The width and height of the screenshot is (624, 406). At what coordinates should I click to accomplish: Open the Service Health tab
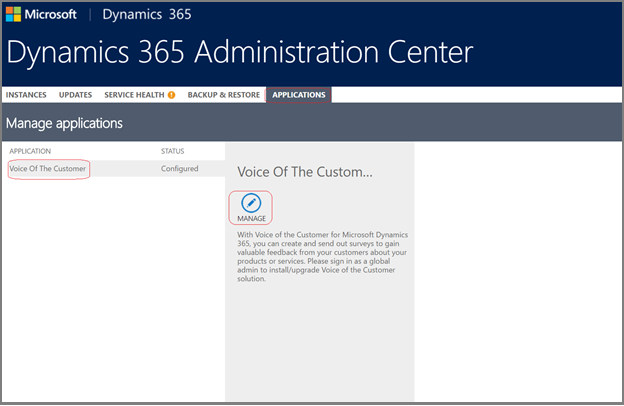(x=133, y=95)
